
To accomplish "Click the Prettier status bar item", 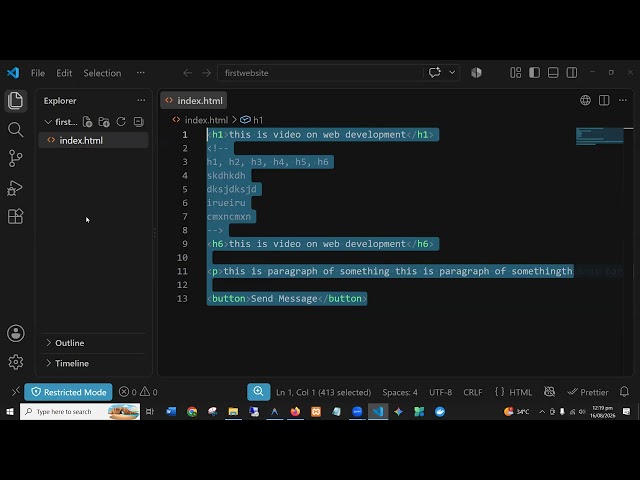I will click(x=588, y=392).
